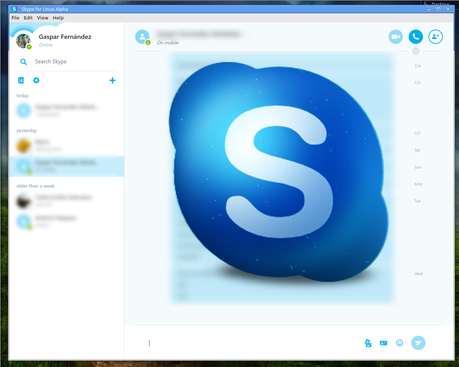Screen dimensions: 459x367
Task: Click the search magnifier icon
Action: coord(23,62)
